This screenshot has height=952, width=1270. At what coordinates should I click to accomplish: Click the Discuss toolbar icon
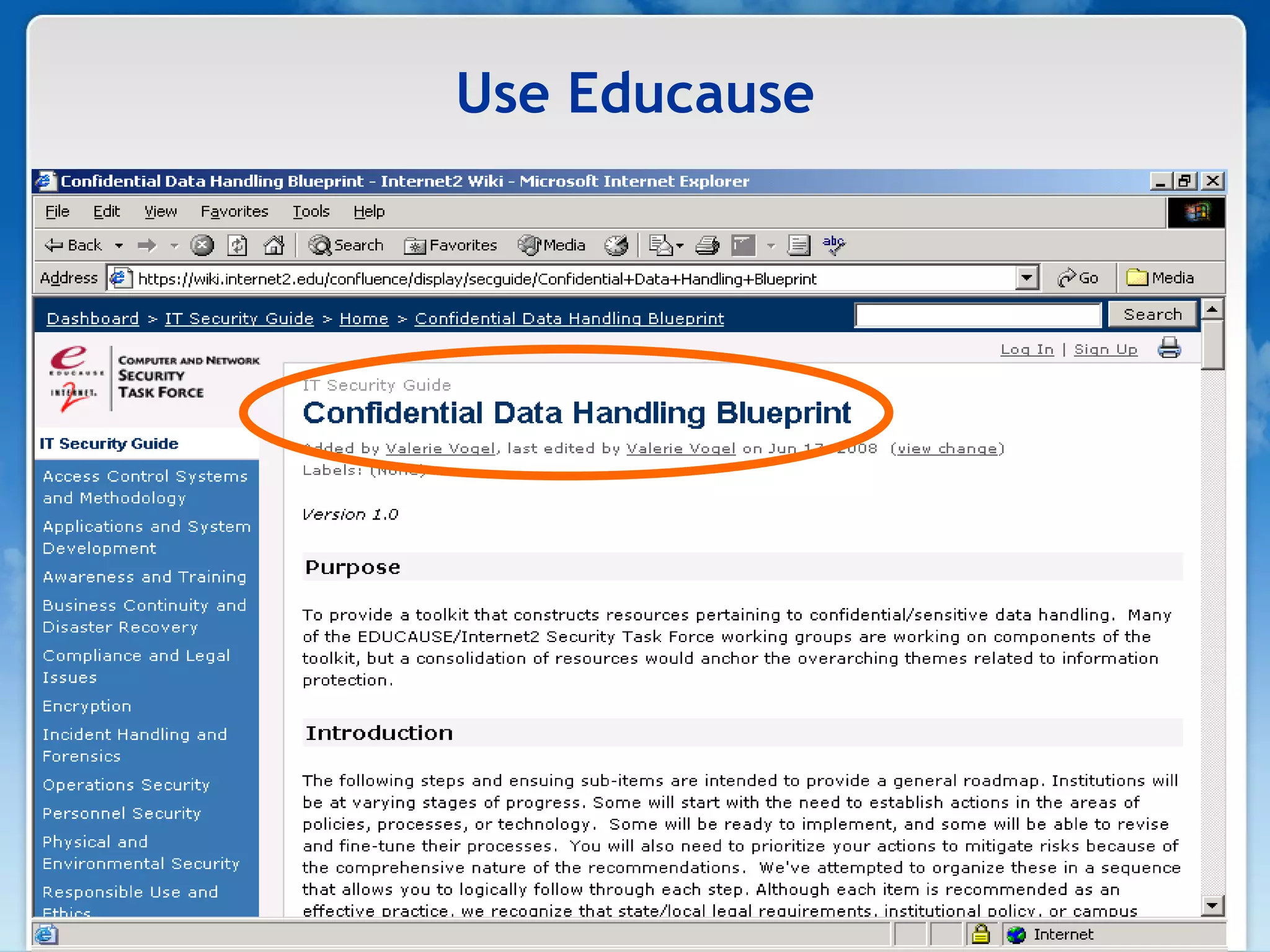click(799, 245)
